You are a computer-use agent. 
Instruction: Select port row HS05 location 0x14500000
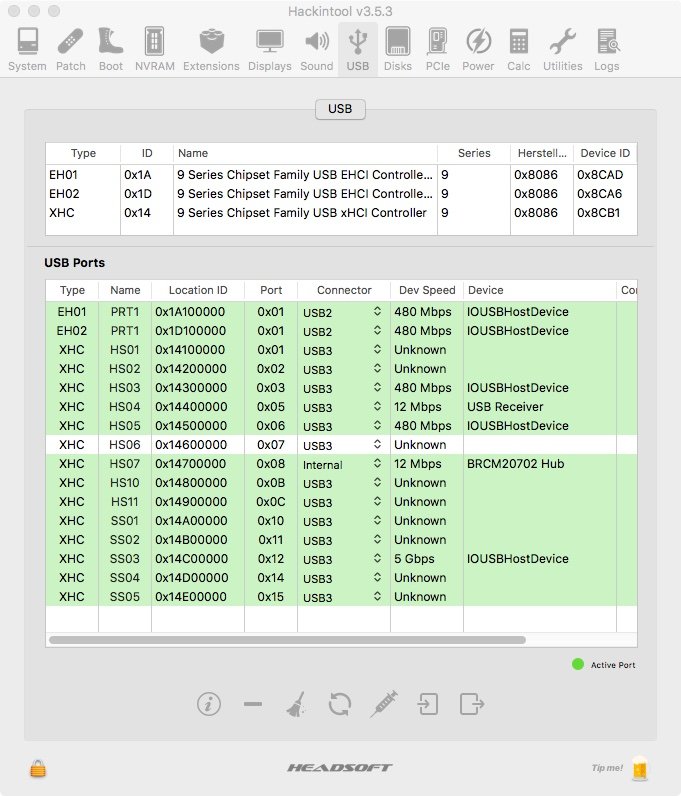[341, 425]
